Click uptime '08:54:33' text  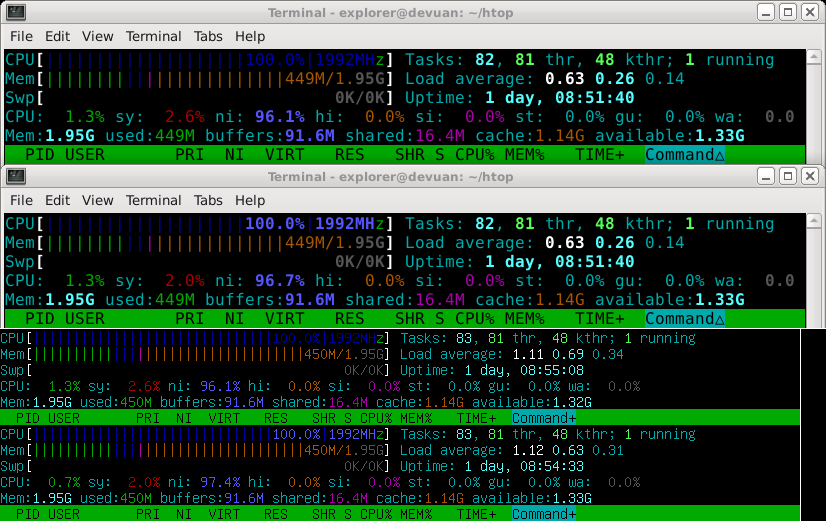tap(552, 466)
